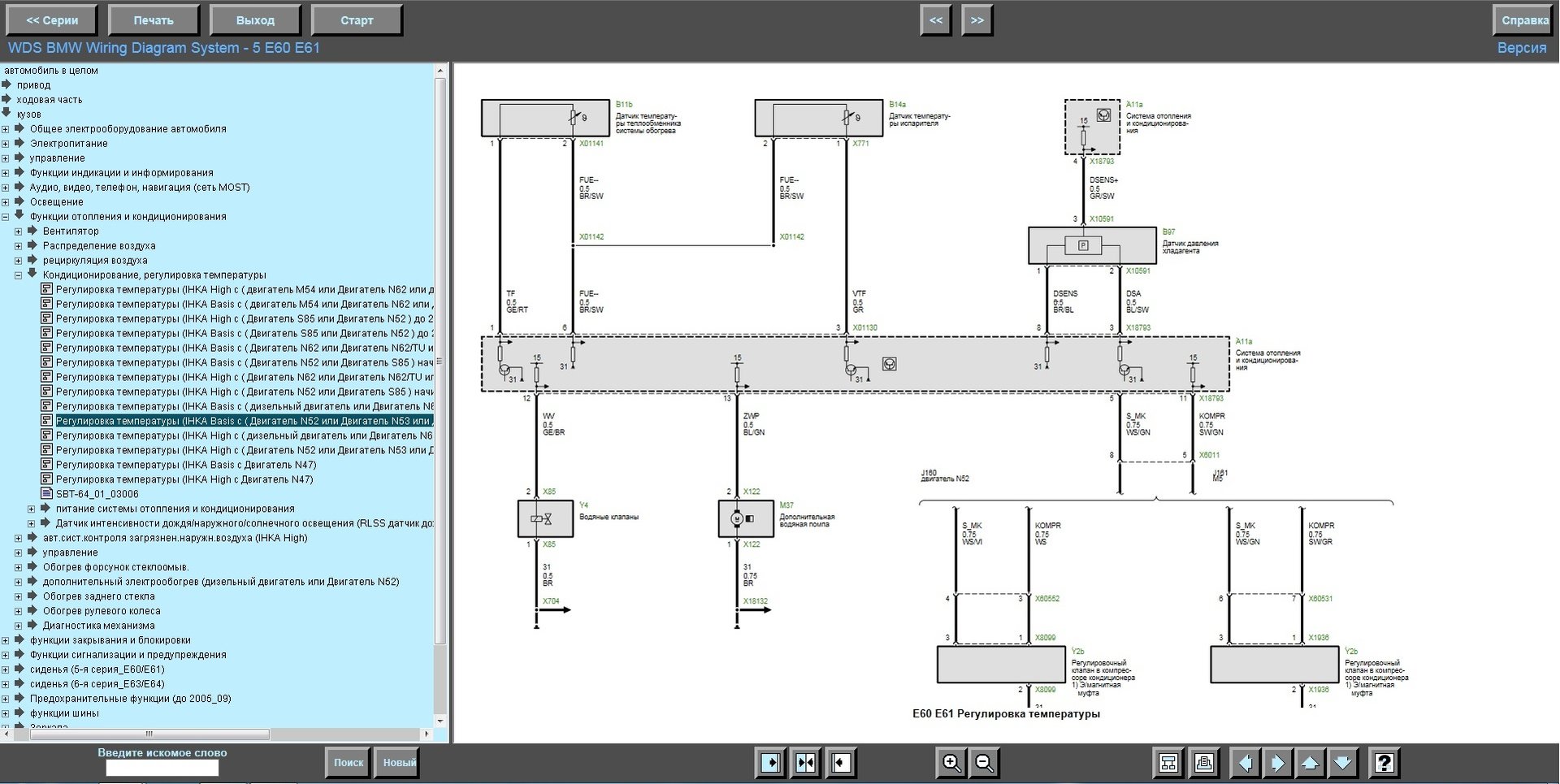Click the zoom out magnifier icon
This screenshot has height=784, width=1560.
click(984, 763)
